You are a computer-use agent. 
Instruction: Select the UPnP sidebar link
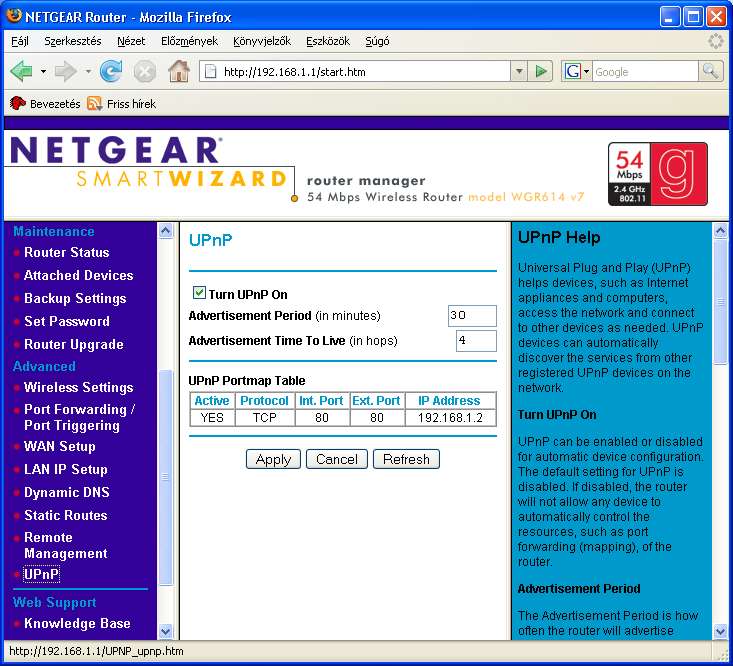pos(42,574)
